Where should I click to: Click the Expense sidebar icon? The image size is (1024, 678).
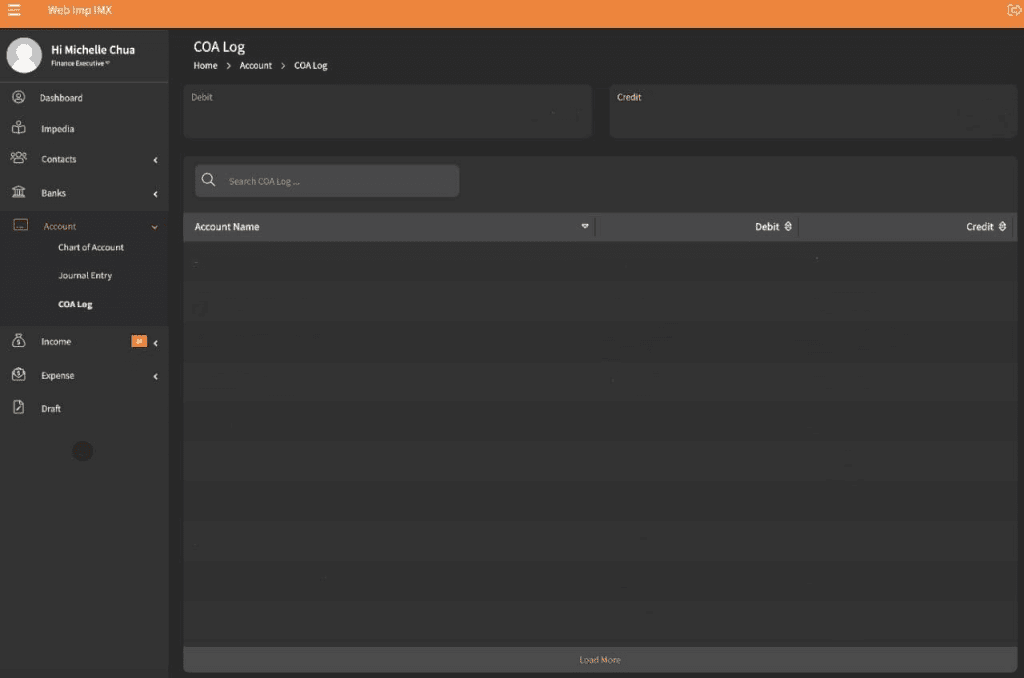tap(19, 374)
